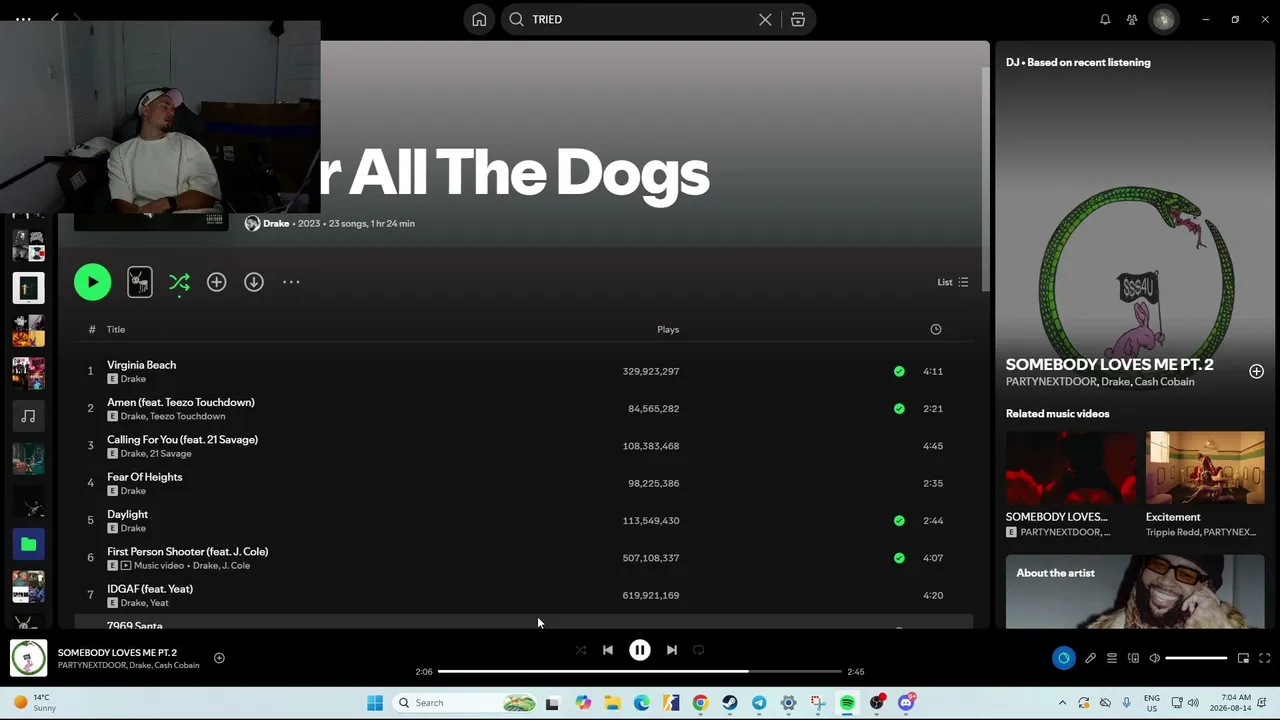Toggle saved checkmark for Virginia Beach
The width and height of the screenshot is (1280, 720).
point(899,371)
